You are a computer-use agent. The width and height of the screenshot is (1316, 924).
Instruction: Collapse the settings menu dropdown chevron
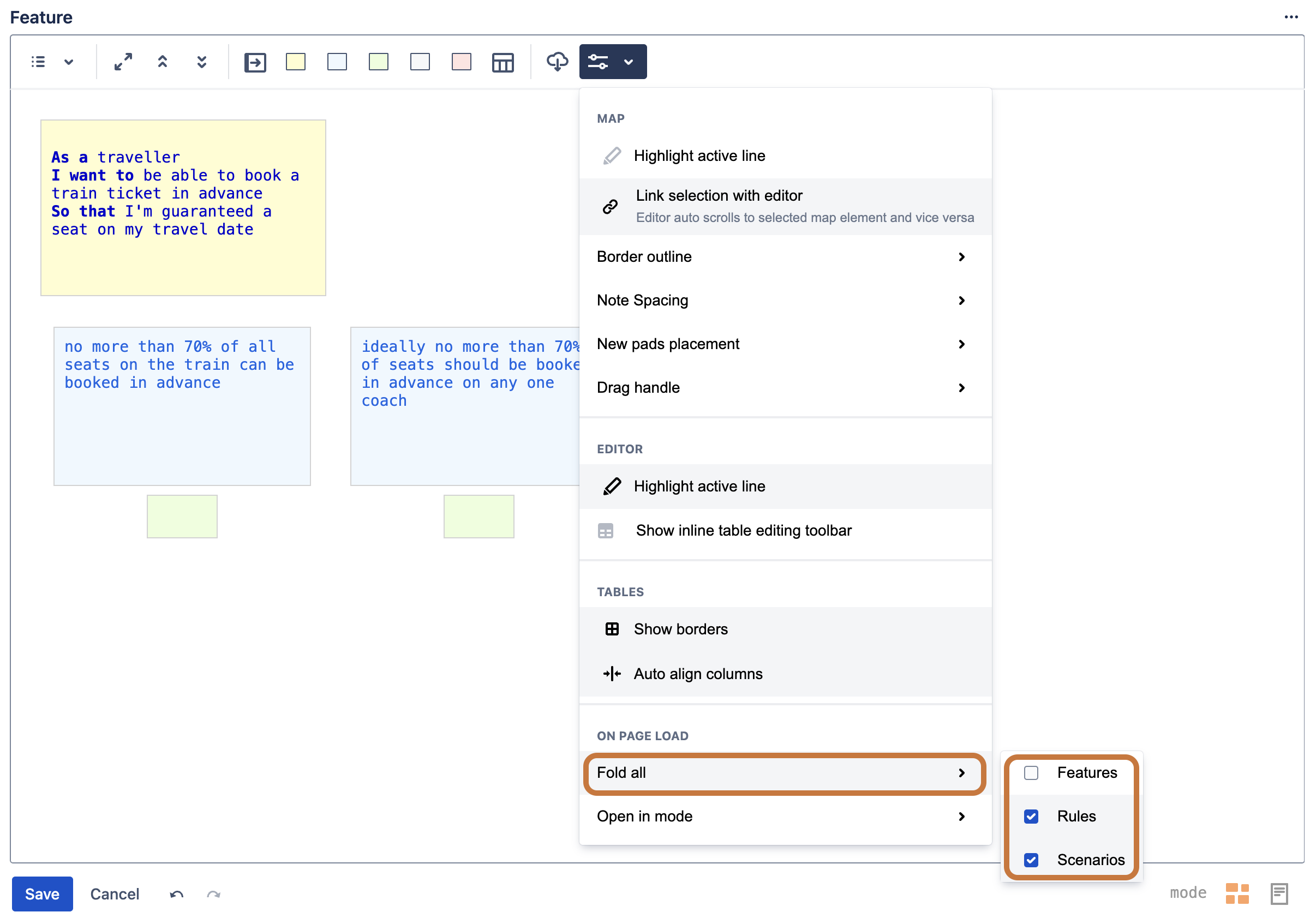tap(629, 62)
